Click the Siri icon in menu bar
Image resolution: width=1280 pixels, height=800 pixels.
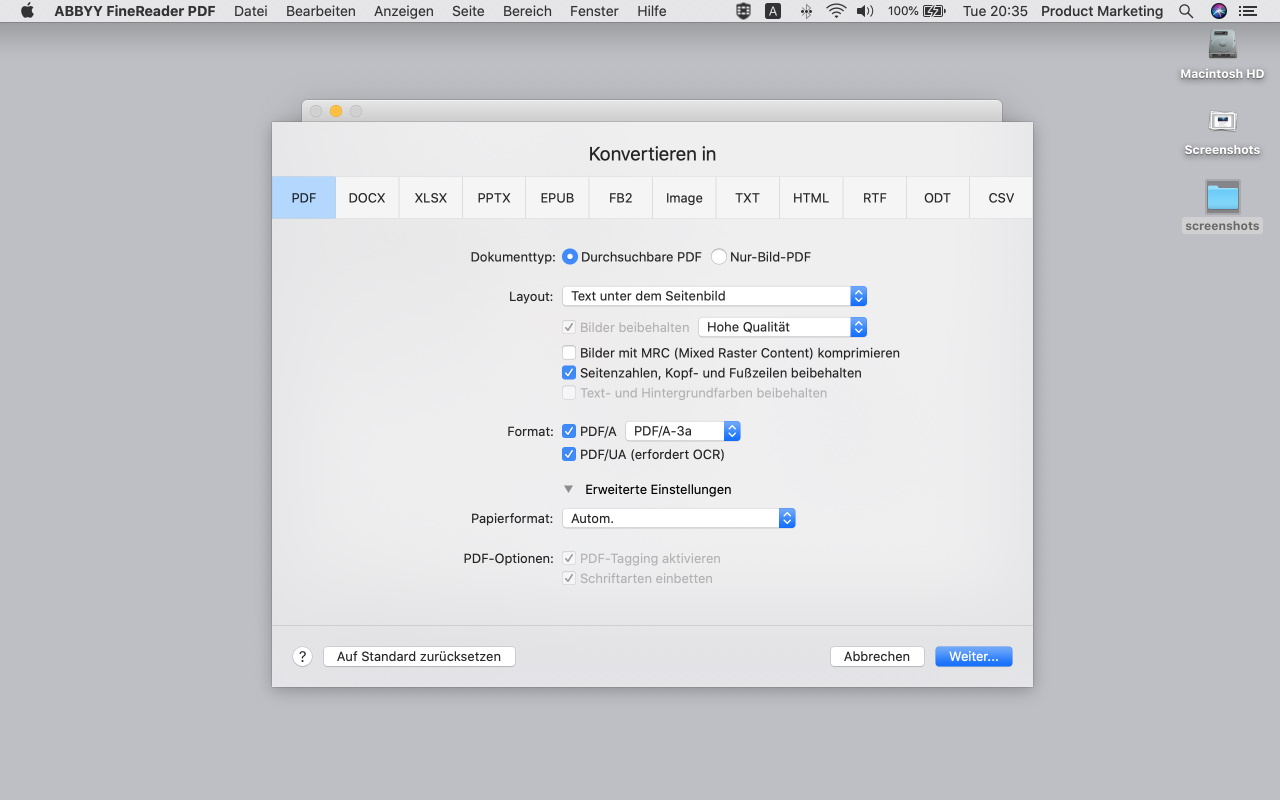[1218, 11]
